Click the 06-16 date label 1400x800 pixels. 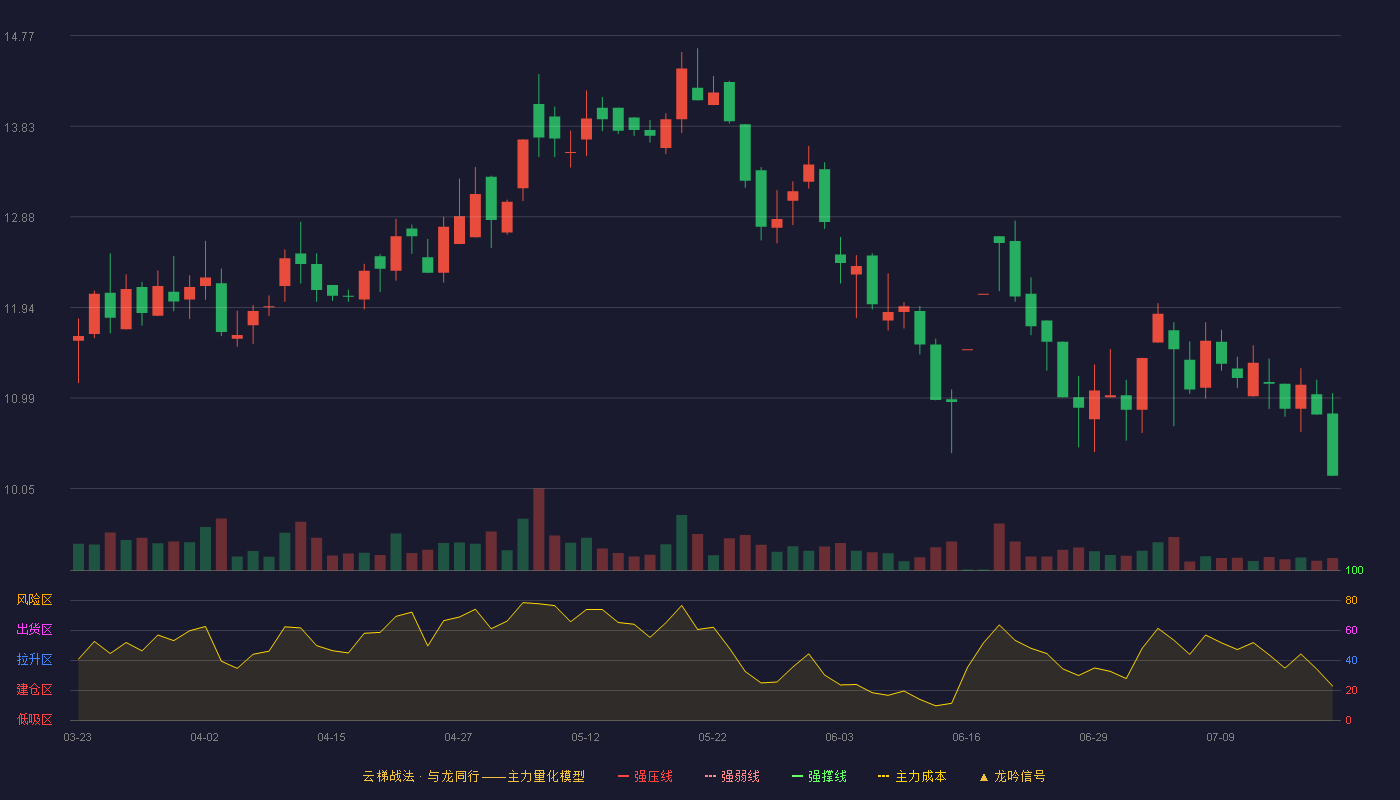click(x=966, y=737)
